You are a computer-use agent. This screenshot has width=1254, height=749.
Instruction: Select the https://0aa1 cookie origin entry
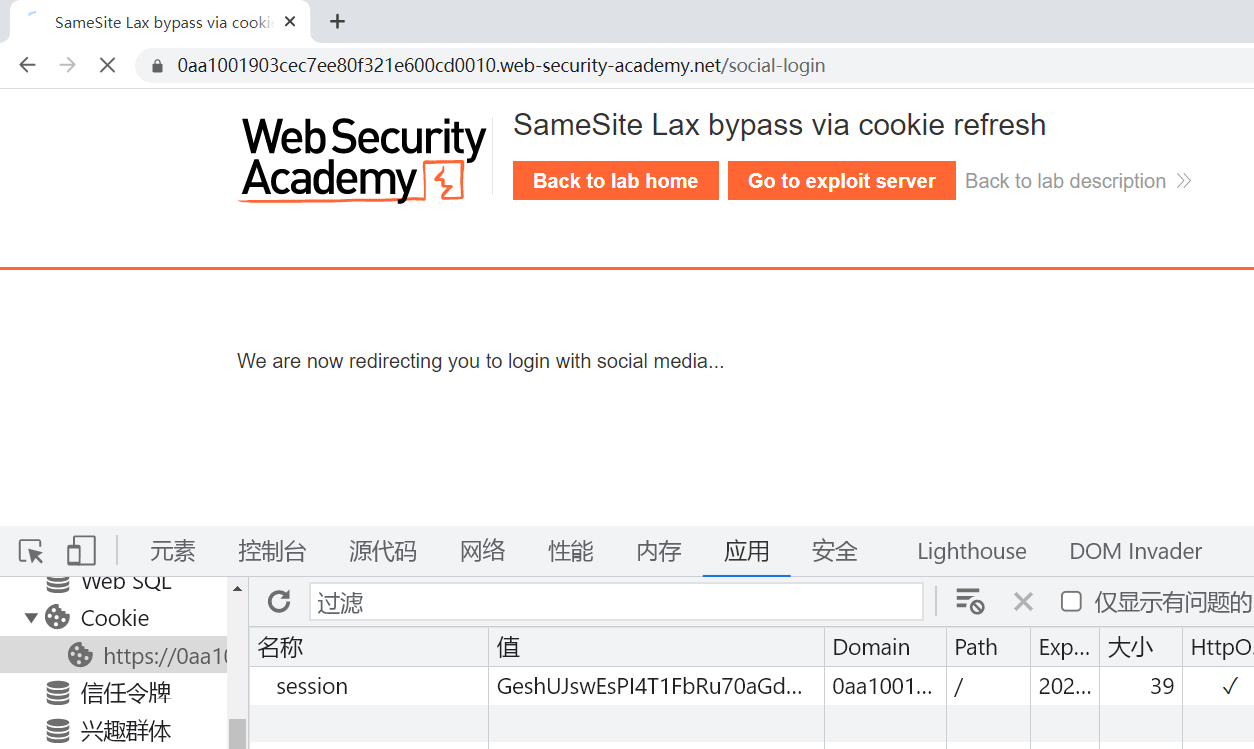point(150,656)
